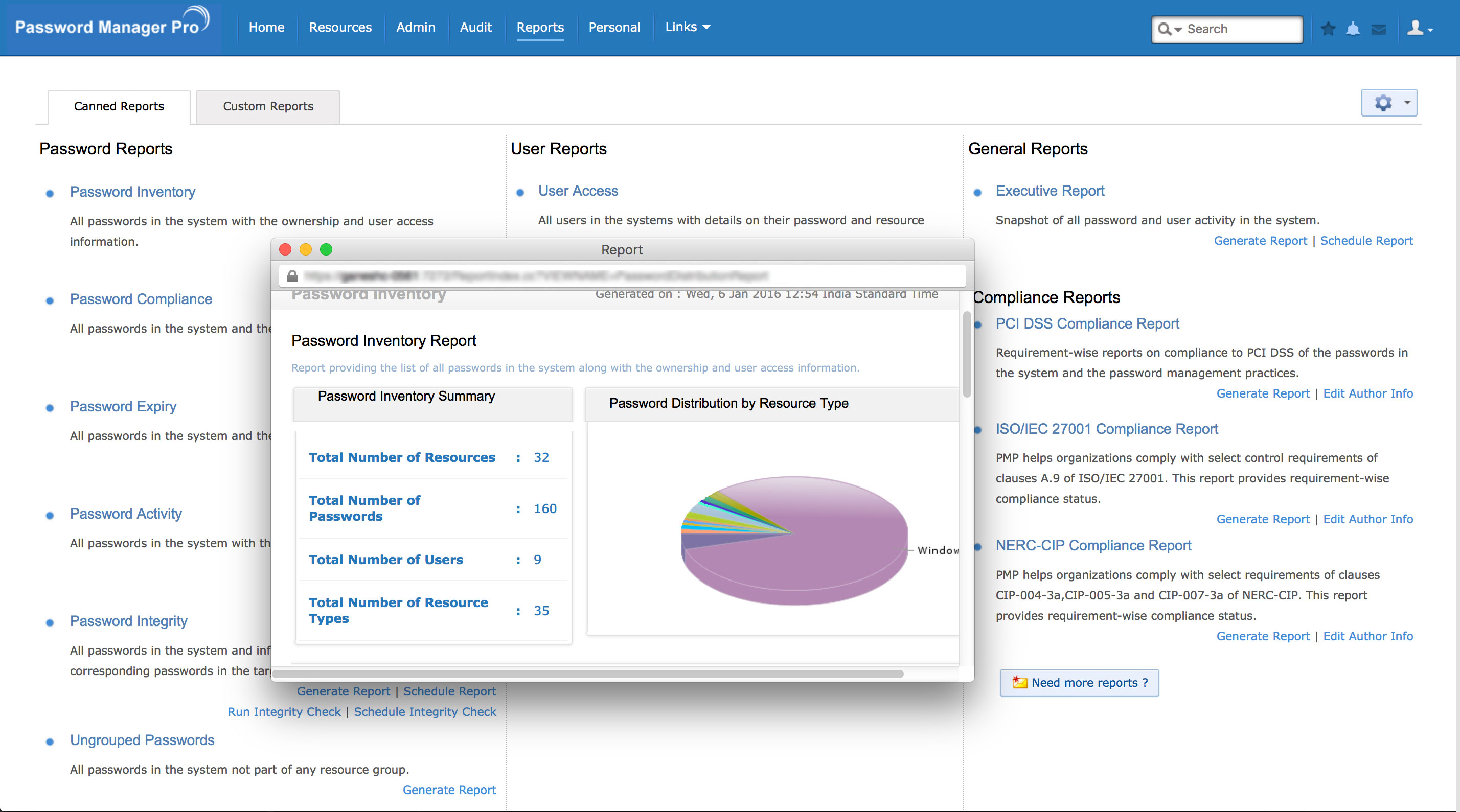Click the mail envelope icon

pyautogui.click(x=1378, y=29)
